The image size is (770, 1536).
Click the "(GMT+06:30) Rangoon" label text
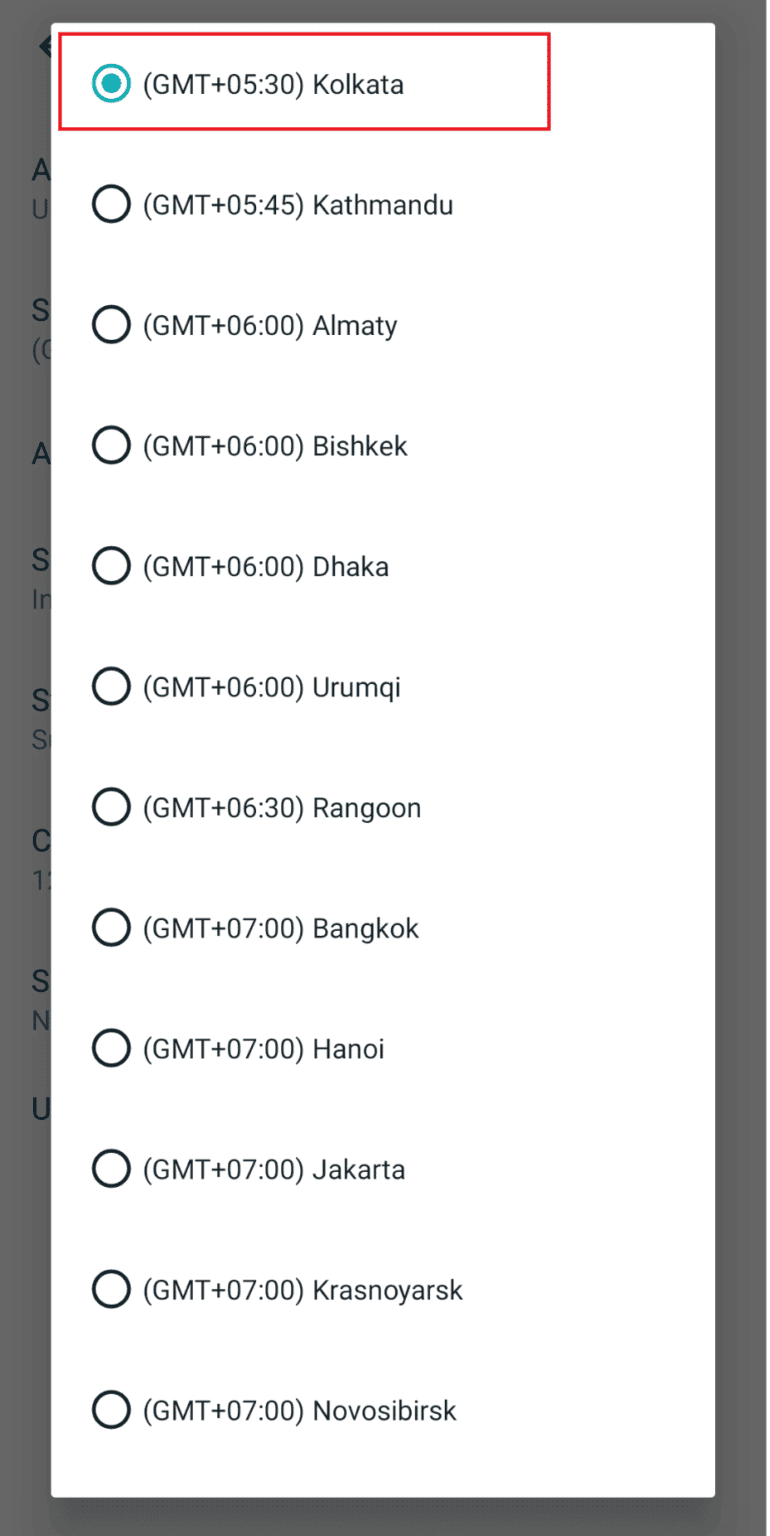282,808
